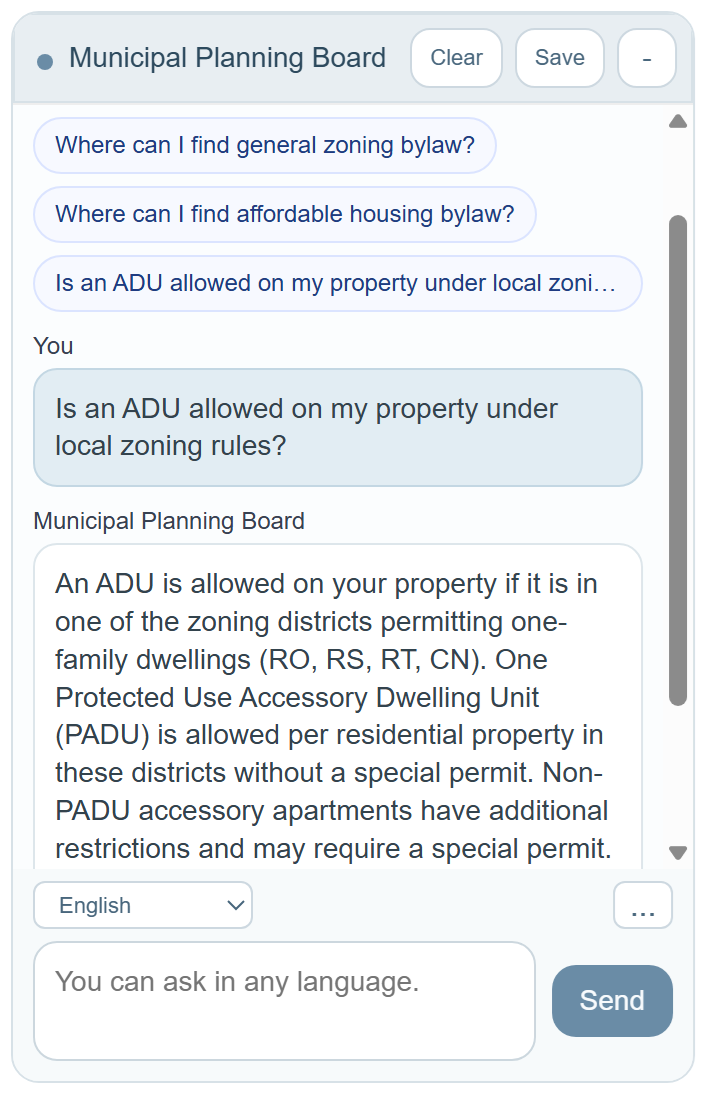The image size is (709, 1094).
Task: Clear the conversation history
Action: [456, 57]
